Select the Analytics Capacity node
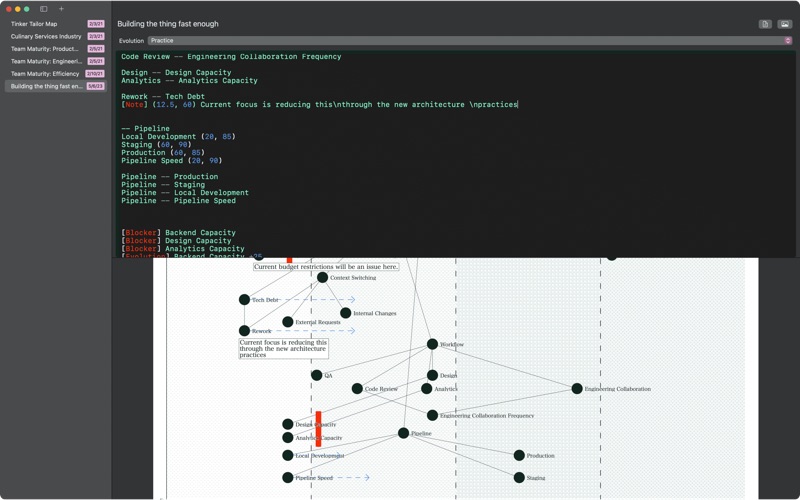800x500 pixels. coord(288,437)
